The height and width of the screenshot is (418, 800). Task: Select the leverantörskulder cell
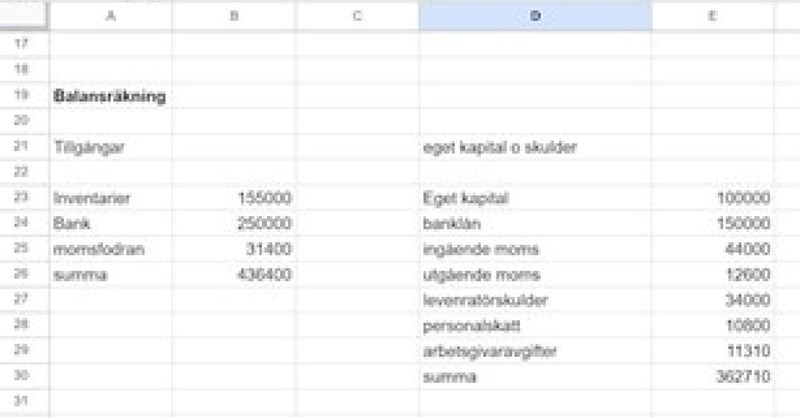[535, 300]
